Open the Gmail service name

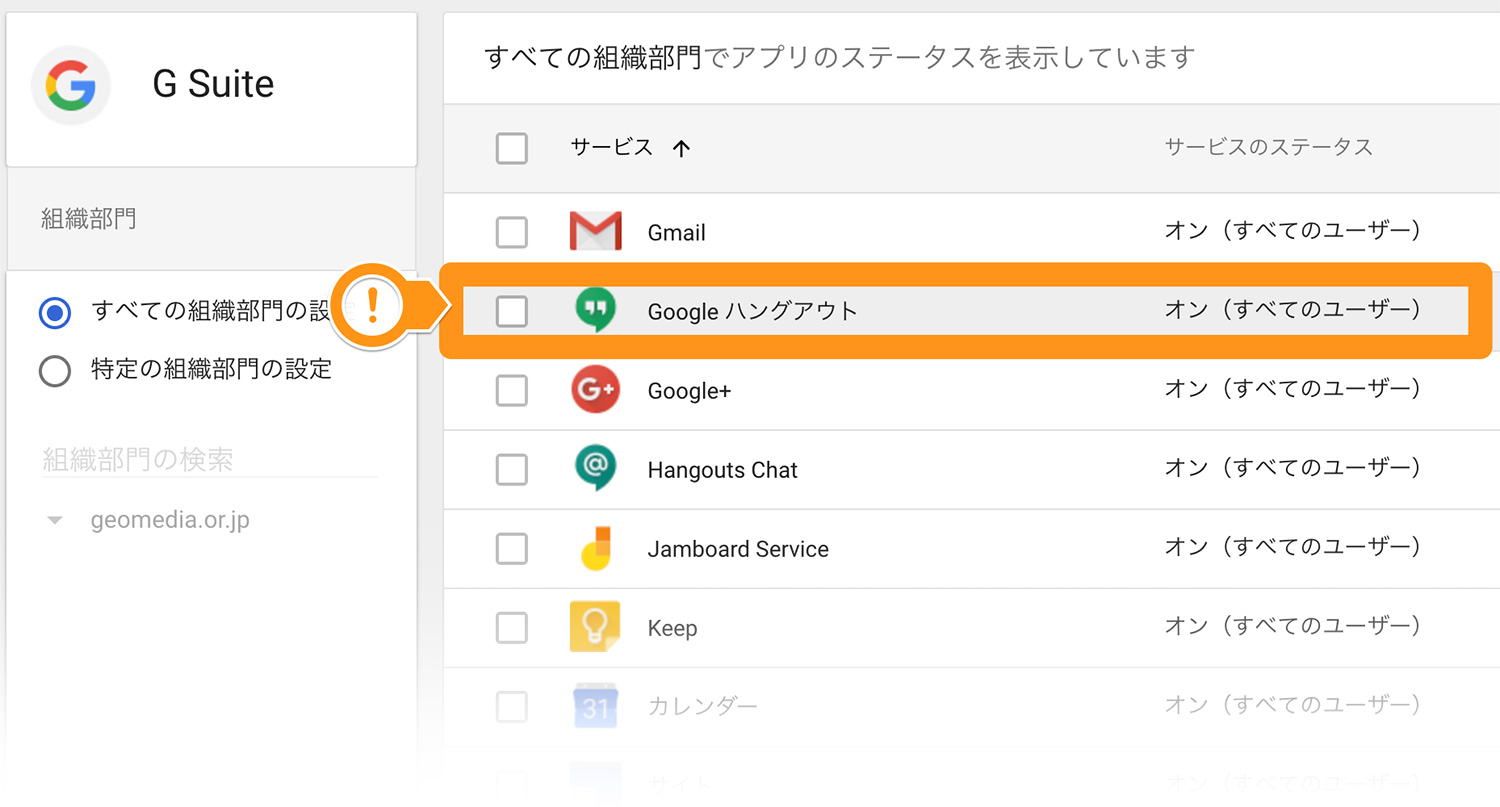click(x=677, y=232)
